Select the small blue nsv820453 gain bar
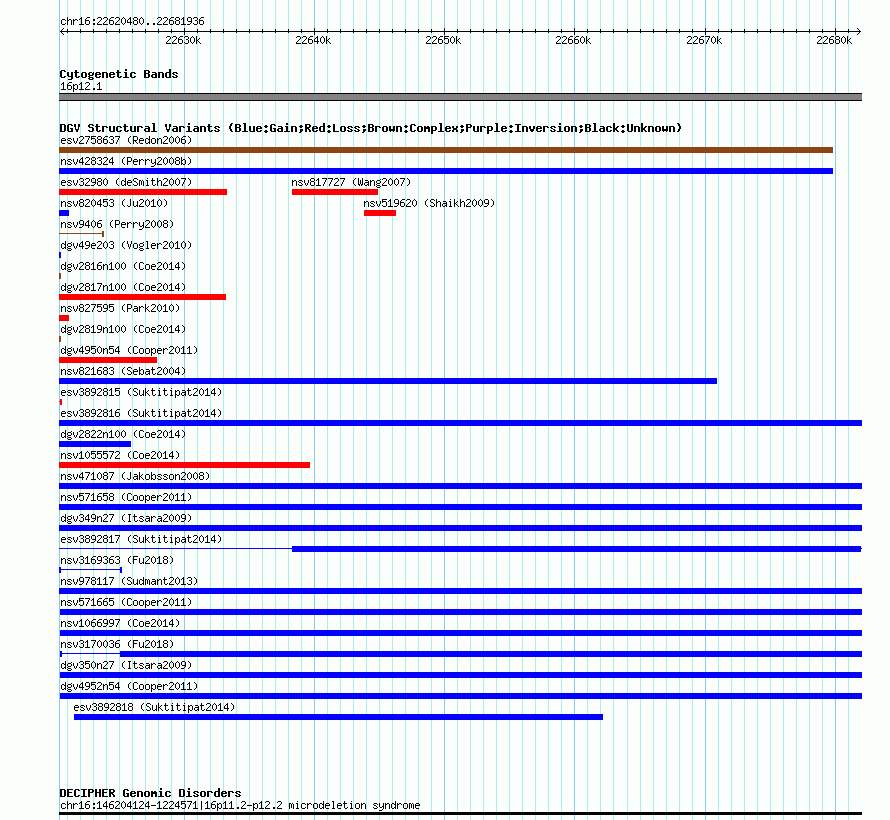Image resolution: width=890 pixels, height=820 pixels. 64,213
